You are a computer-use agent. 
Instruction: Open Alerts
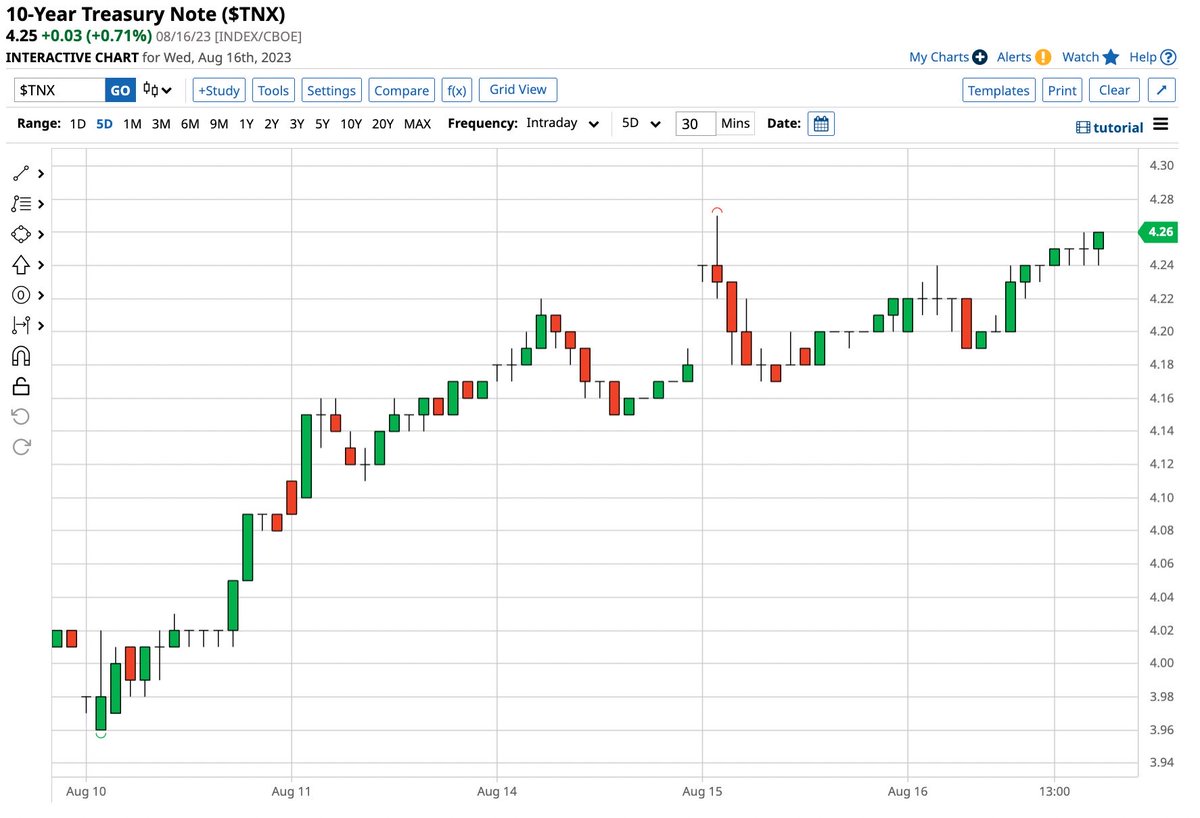1014,57
